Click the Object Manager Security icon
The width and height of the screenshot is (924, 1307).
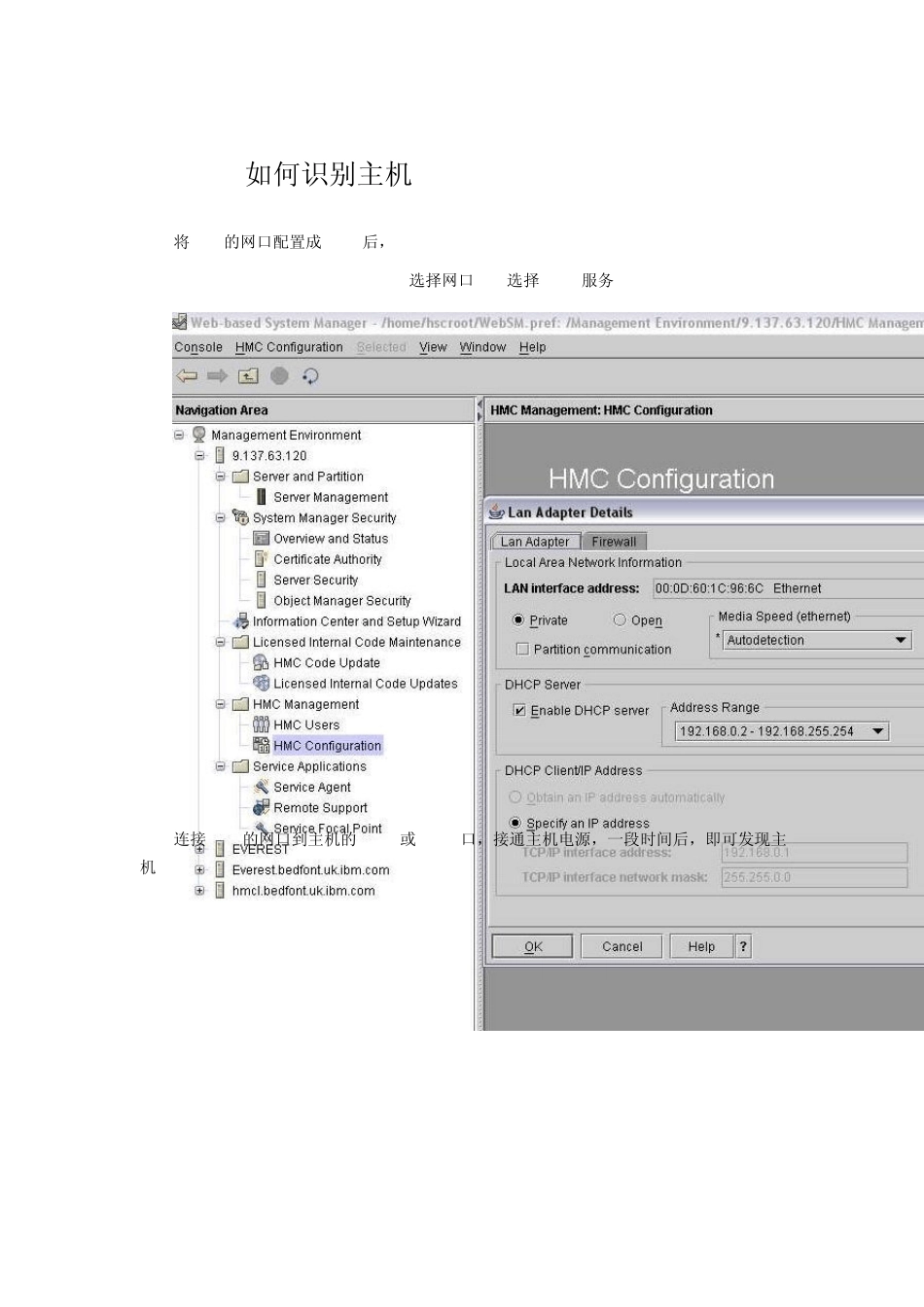click(x=261, y=600)
